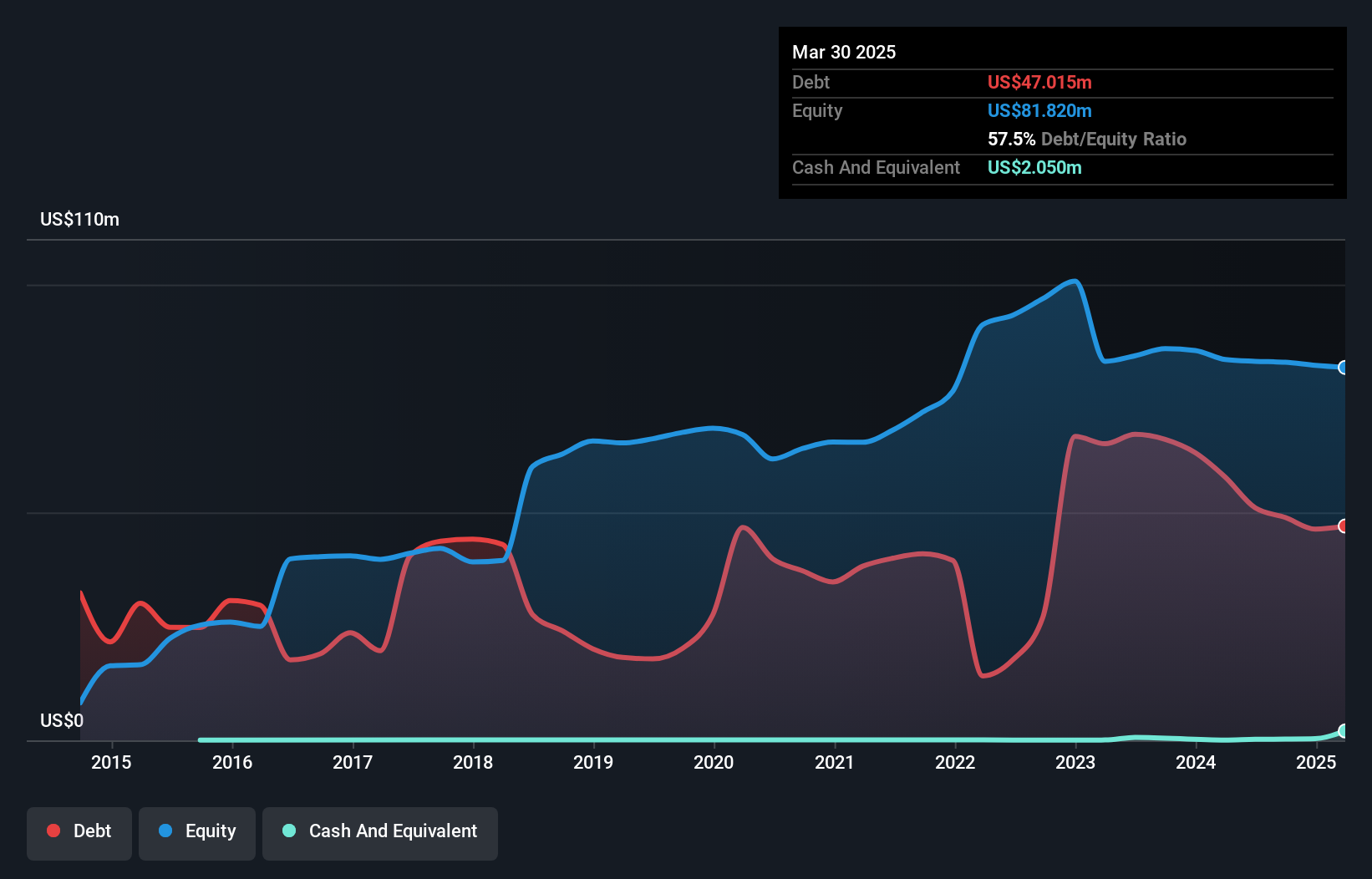This screenshot has height=879, width=1372.
Task: Select the Debt line endpoint marker on chart
Action: (x=1344, y=526)
